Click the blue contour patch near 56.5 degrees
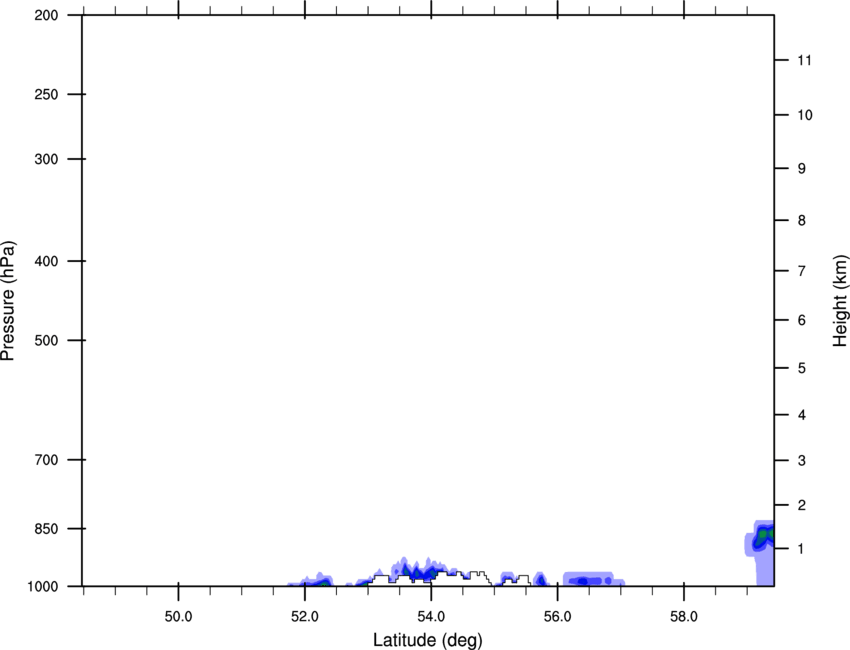This screenshot has height=650, width=850. [x=592, y=580]
